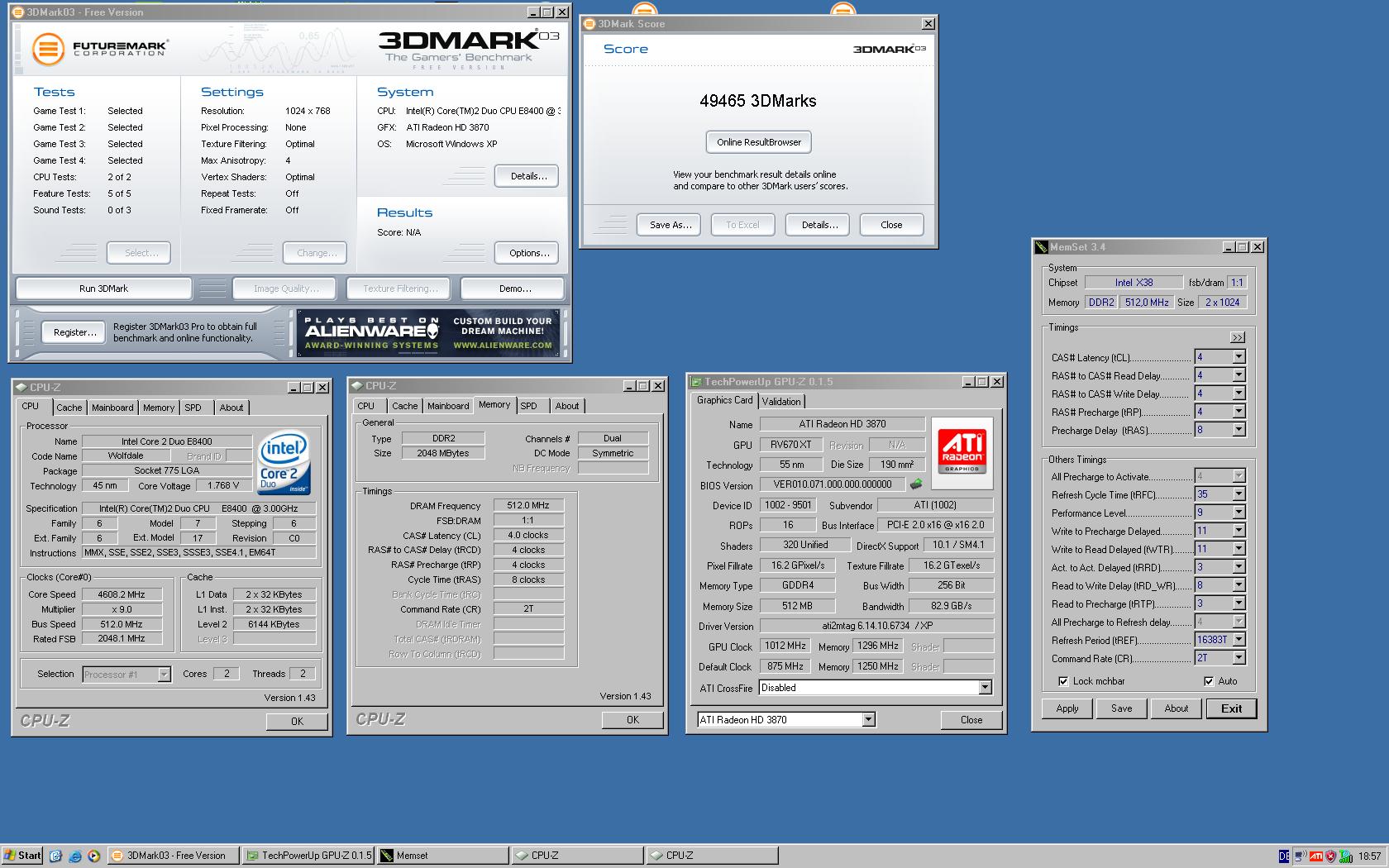Click the GPU-Z title bar icon

697,382
